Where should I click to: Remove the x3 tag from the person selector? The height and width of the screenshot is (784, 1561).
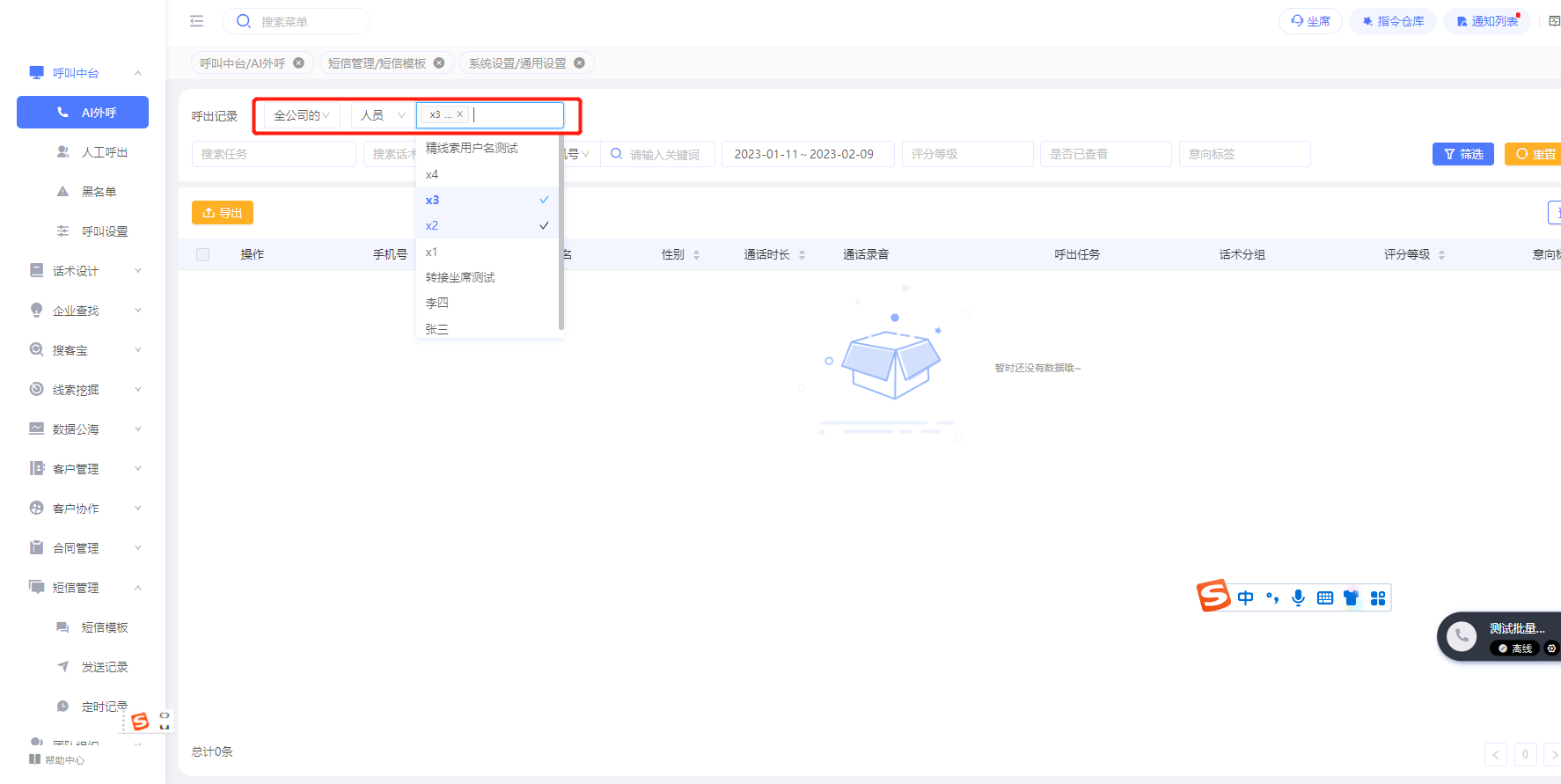coord(459,114)
